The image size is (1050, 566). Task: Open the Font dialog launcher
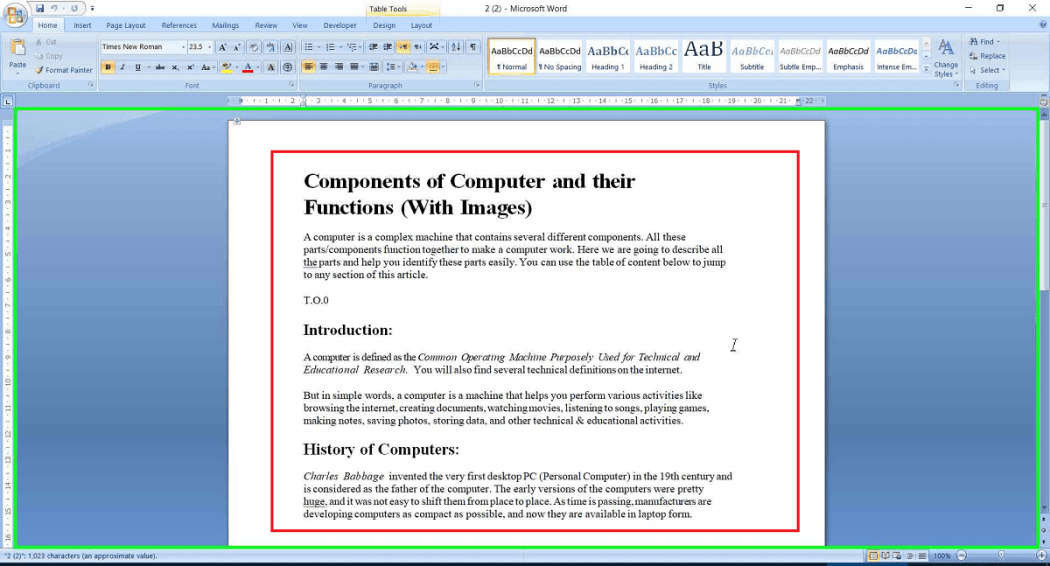tap(291, 85)
